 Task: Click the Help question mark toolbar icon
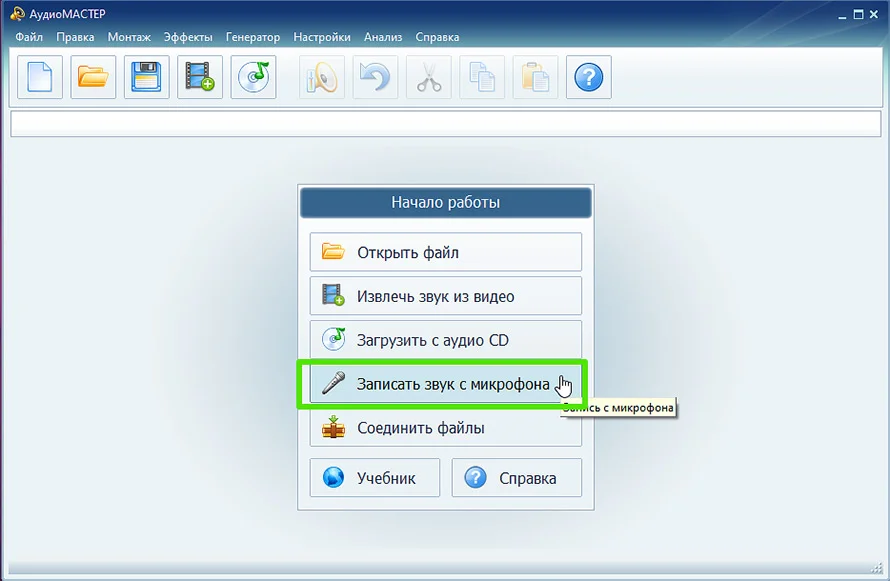coord(589,77)
